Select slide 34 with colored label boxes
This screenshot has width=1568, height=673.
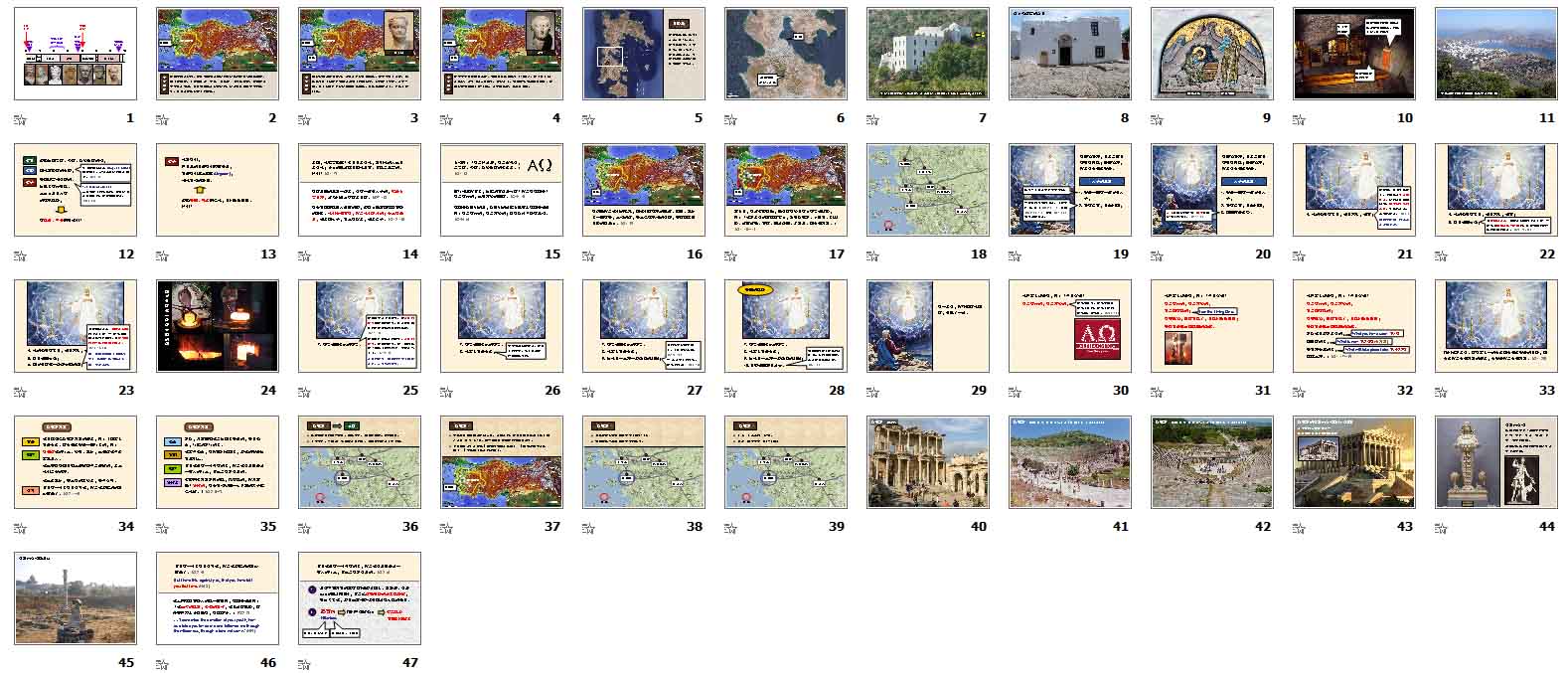tap(75, 462)
